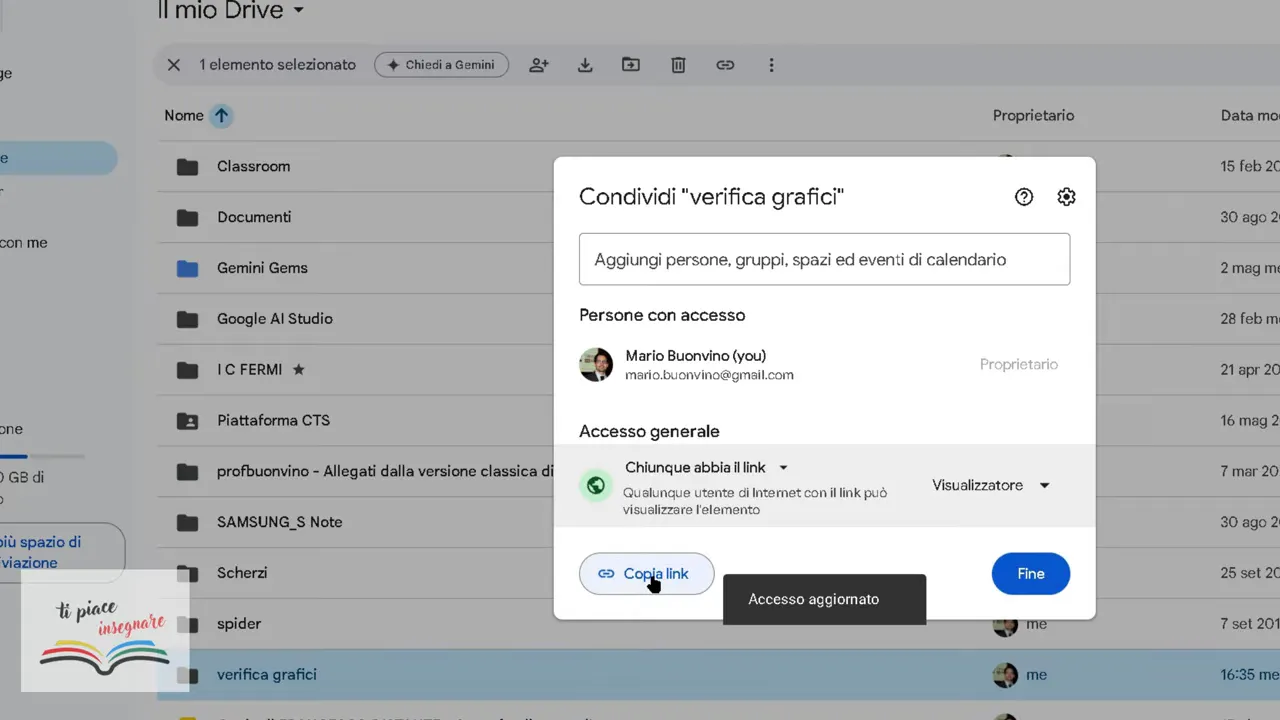Toggle the sort direction arrow beside Nome

click(221, 116)
